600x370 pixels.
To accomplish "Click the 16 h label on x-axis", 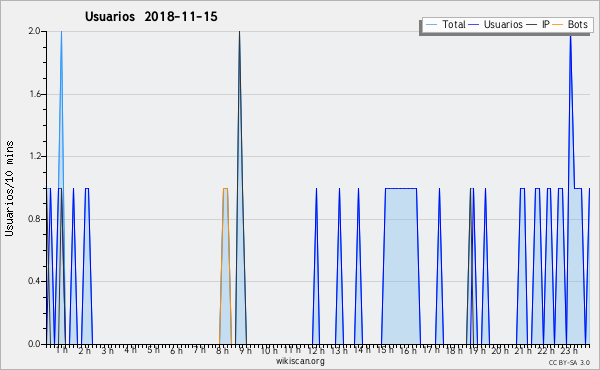I will pos(408,350).
